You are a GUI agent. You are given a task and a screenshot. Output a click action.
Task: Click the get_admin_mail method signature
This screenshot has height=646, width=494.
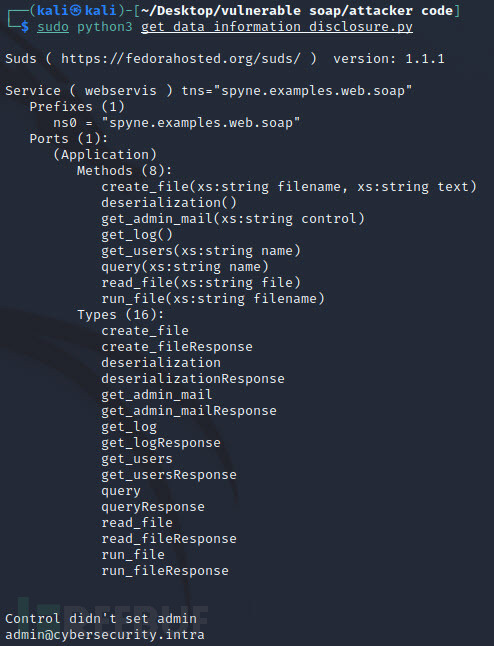pos(233,219)
